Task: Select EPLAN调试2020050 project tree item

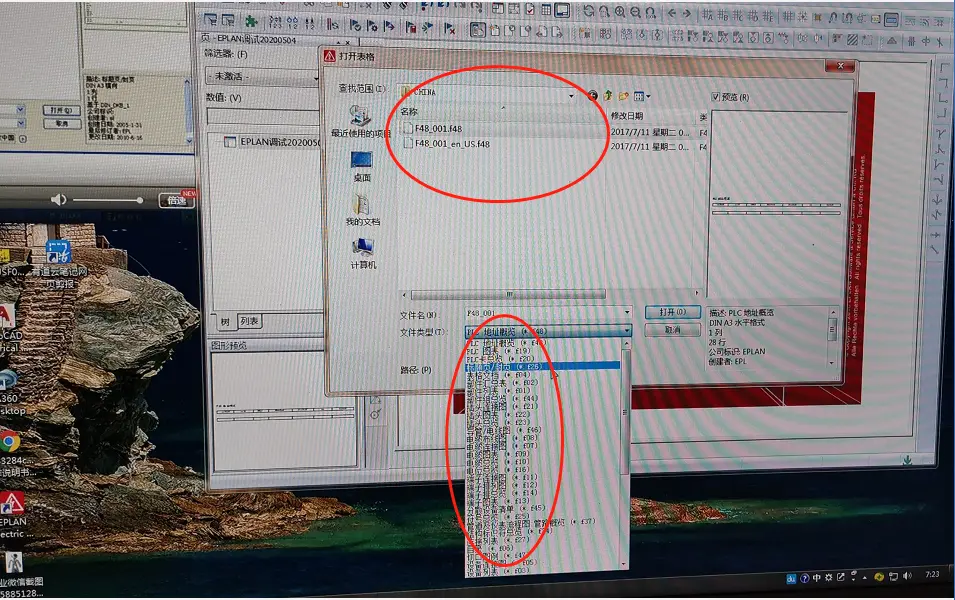Action: [273, 142]
